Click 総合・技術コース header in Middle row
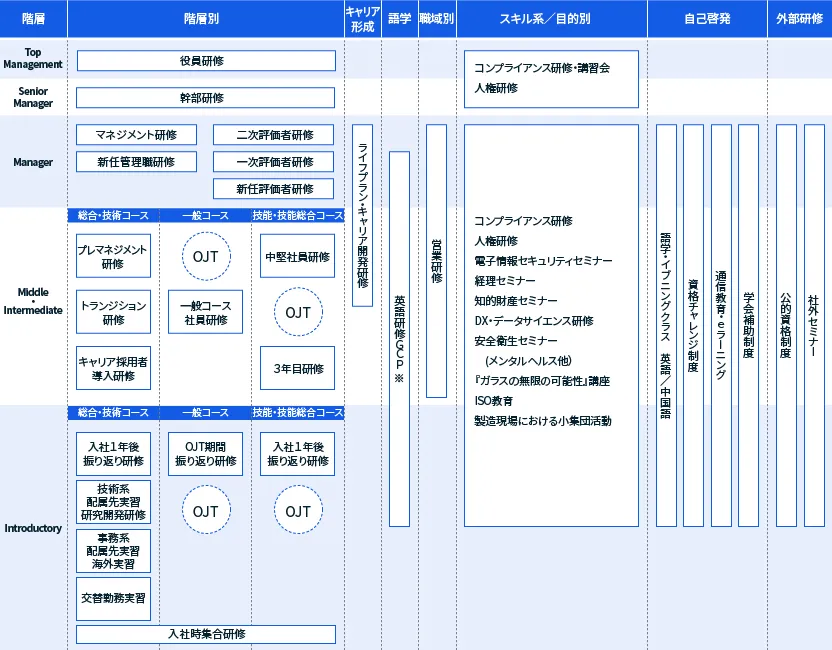This screenshot has width=832, height=650. 113,215
